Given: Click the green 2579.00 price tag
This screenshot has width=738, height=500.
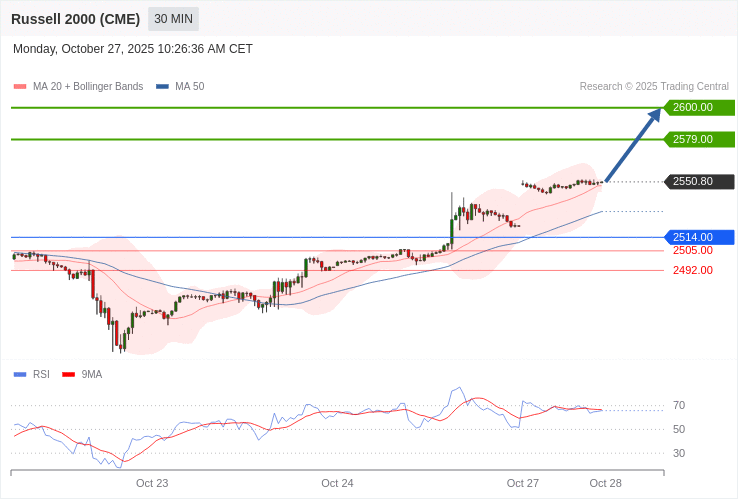Looking at the screenshot, I should 699,139.
